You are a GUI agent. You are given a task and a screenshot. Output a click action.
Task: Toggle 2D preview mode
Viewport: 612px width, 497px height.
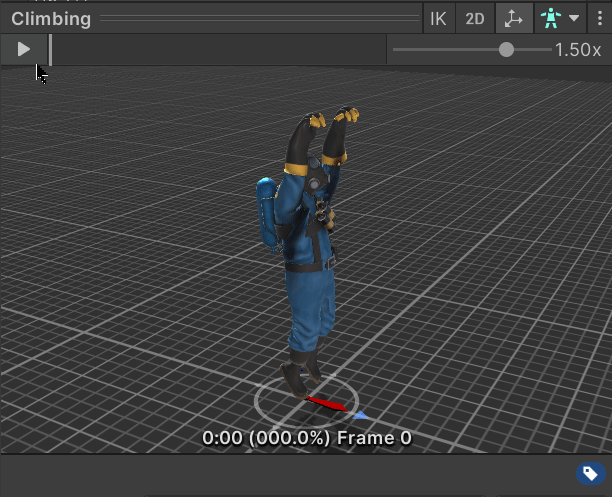pos(475,19)
